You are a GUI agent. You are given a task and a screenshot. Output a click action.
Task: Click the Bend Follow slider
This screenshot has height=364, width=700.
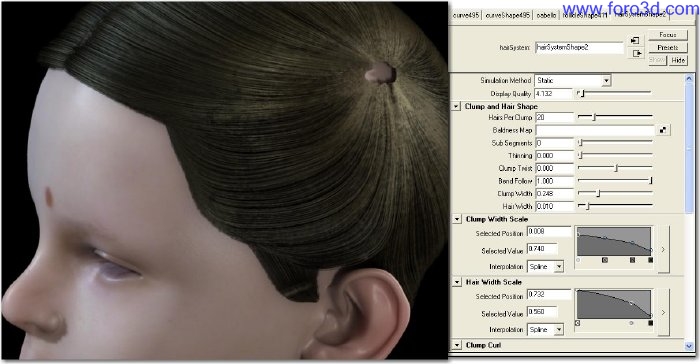[x=615, y=180]
